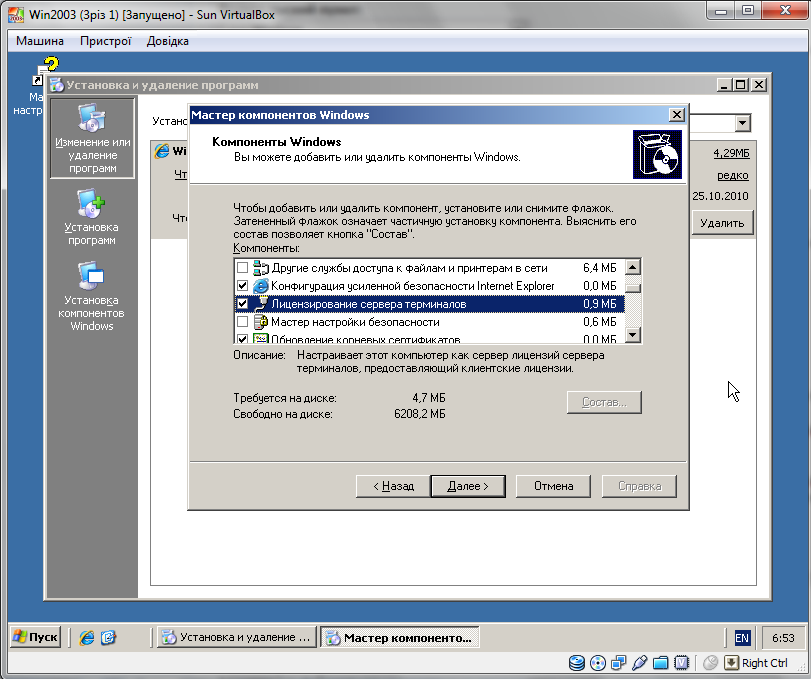Click the Internet Explorer security configuration component icon

click(x=261, y=285)
